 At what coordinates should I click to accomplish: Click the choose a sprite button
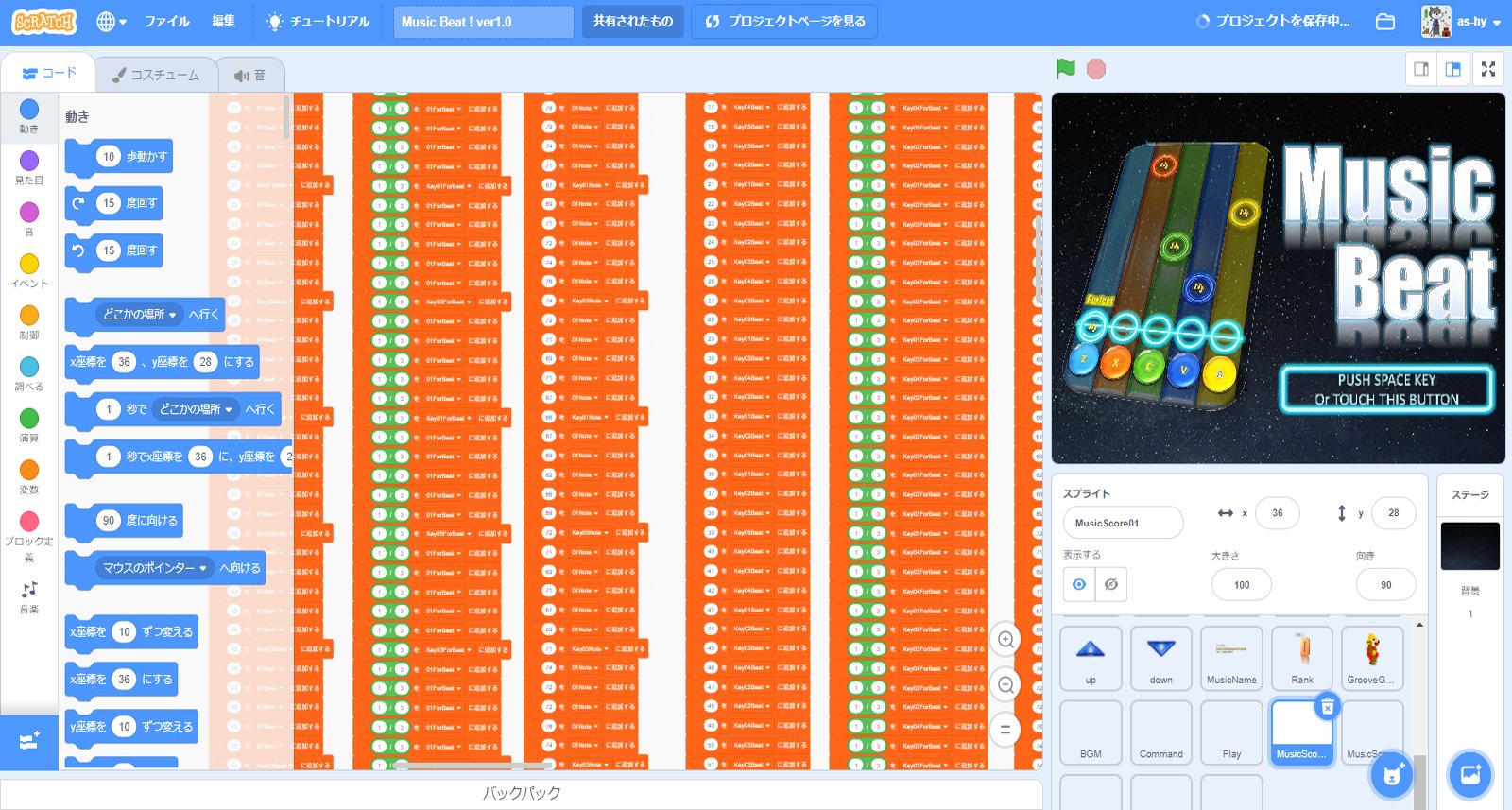[1391, 775]
